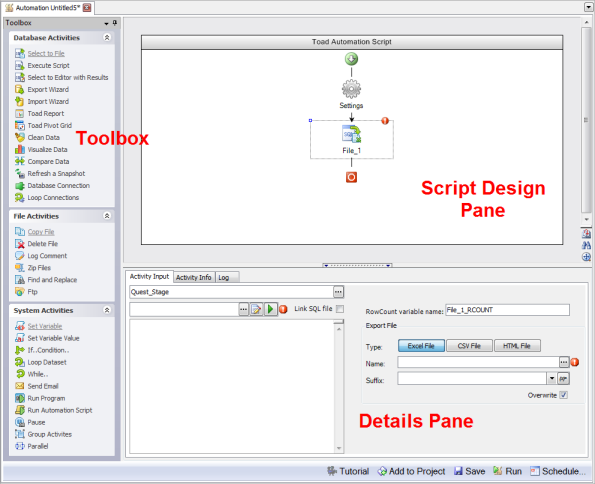
Task: Select CSV File export type
Action: (x=469, y=346)
